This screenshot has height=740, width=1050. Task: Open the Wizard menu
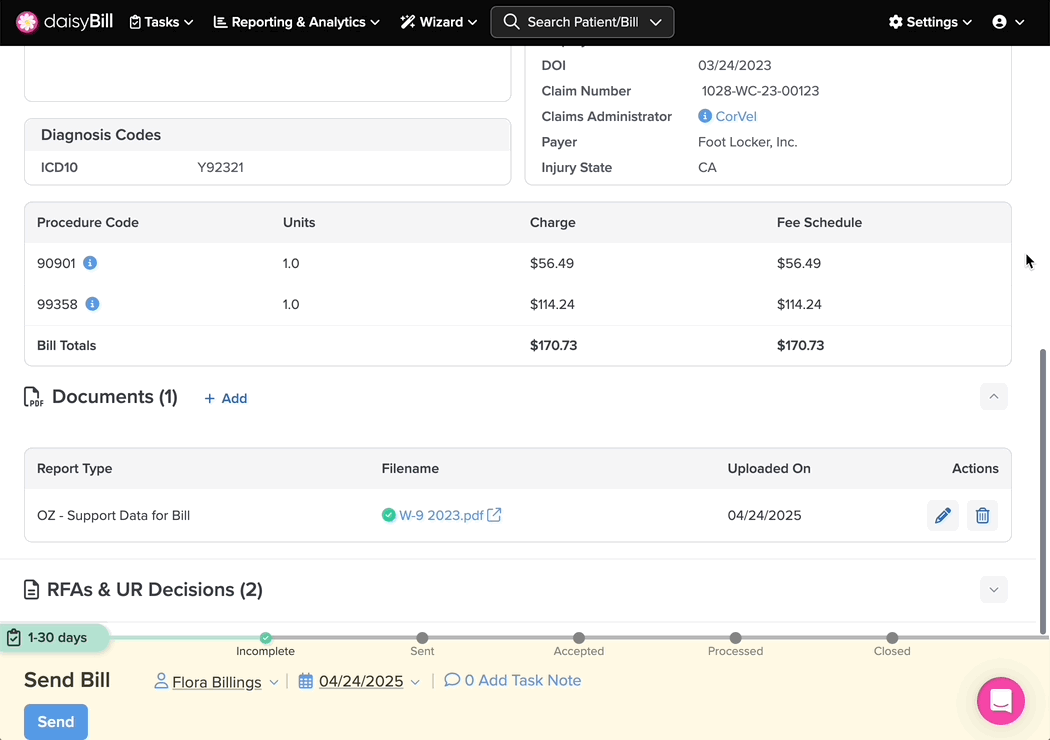click(x=439, y=22)
